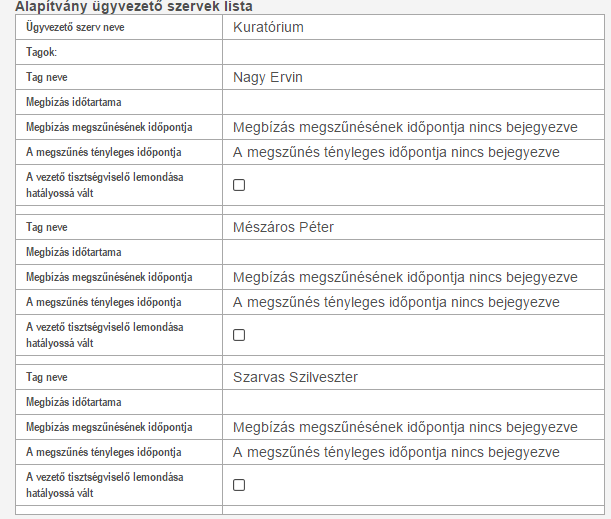The image size is (611, 519).
Task: Click the 'Ügyvezető szerv neve' label
Action: pyautogui.click(x=75, y=27)
